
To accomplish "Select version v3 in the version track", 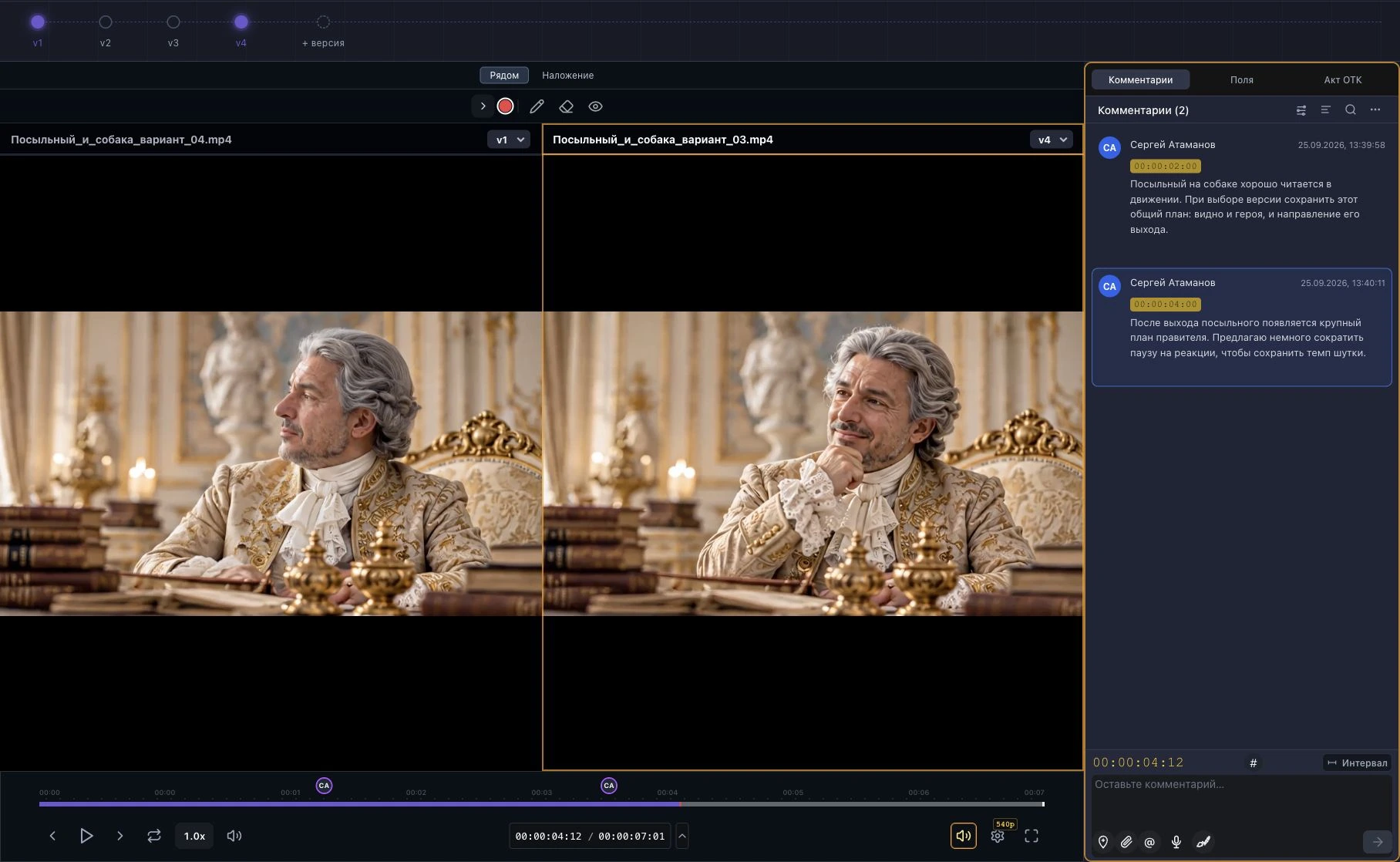I will coord(173,22).
